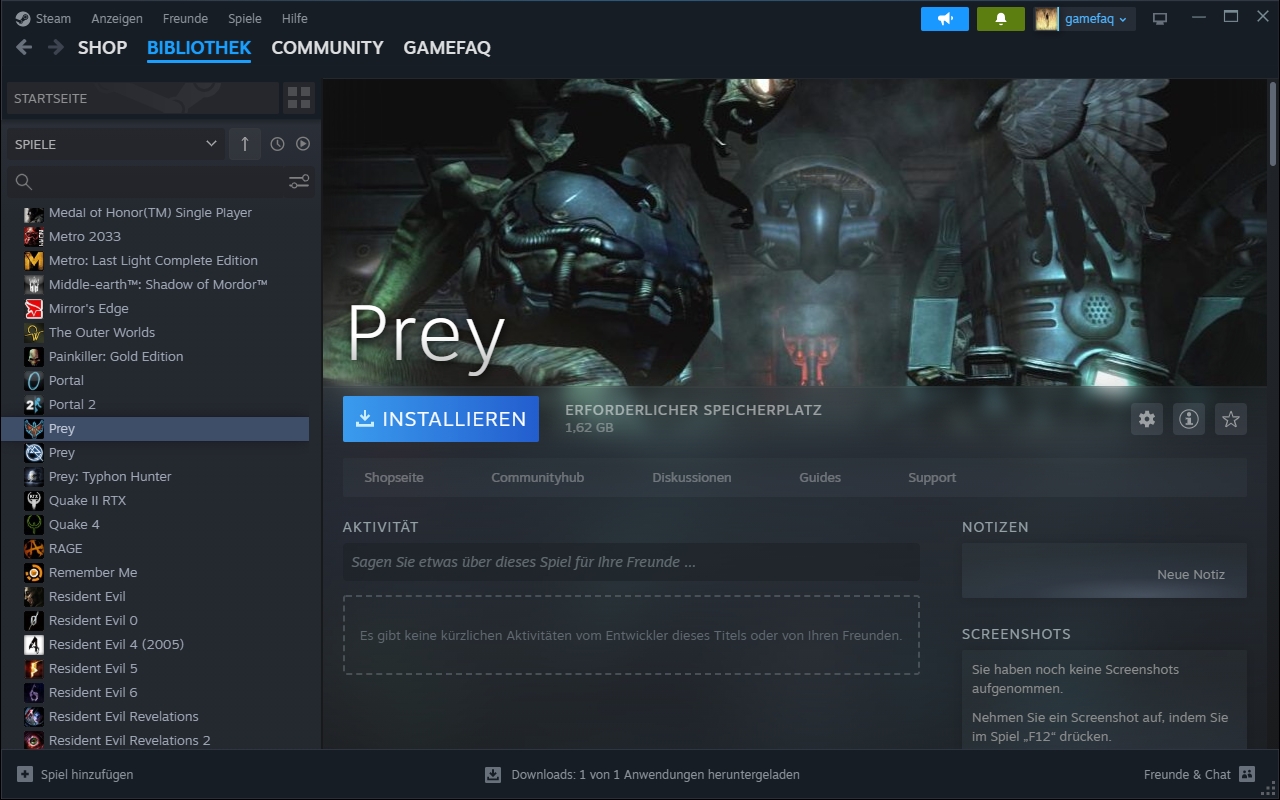Open the Hilfe menu
Image resolution: width=1280 pixels, height=800 pixels.
(295, 18)
